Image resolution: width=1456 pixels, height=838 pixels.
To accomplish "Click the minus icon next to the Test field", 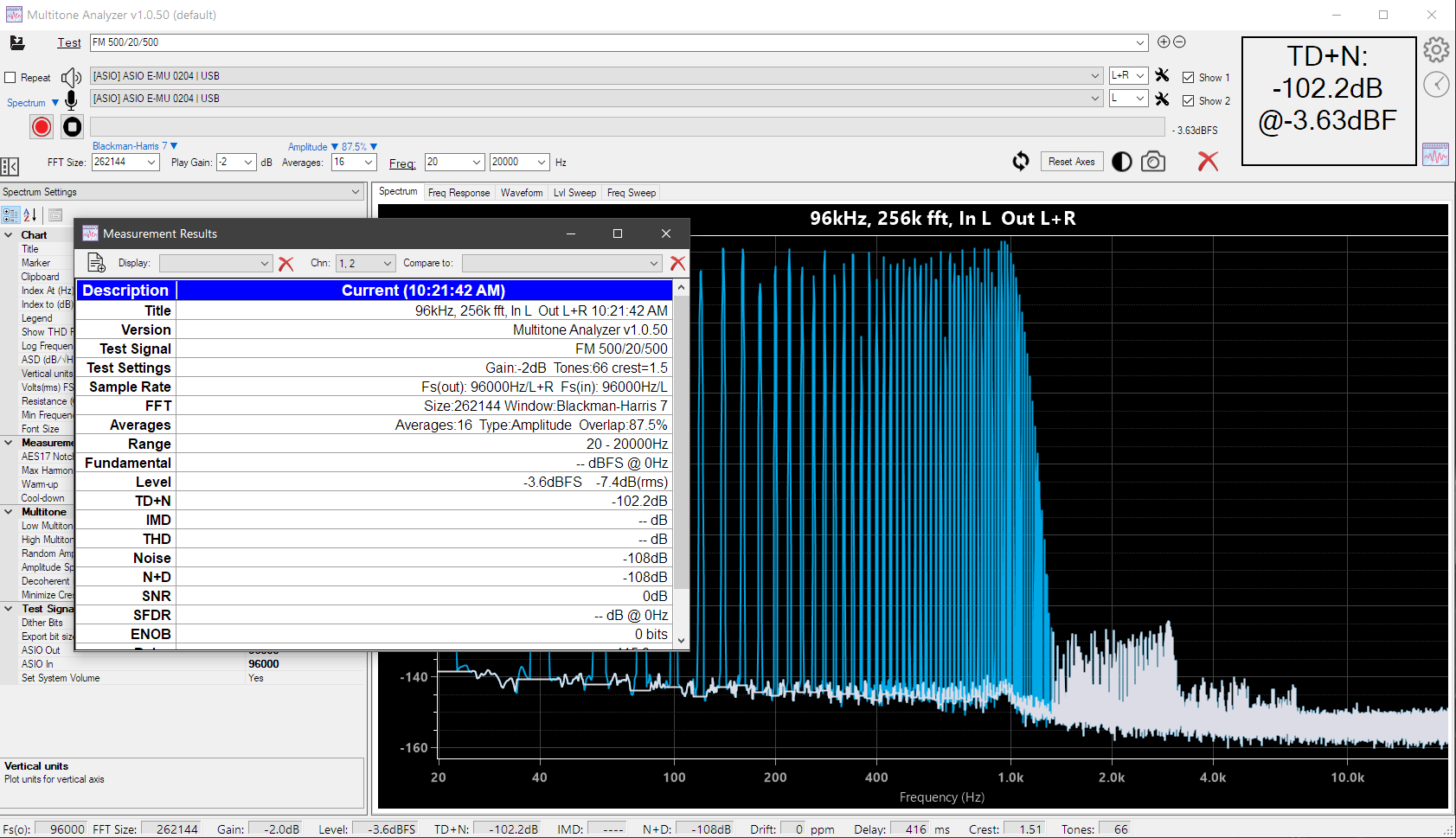I will pyautogui.click(x=1179, y=42).
